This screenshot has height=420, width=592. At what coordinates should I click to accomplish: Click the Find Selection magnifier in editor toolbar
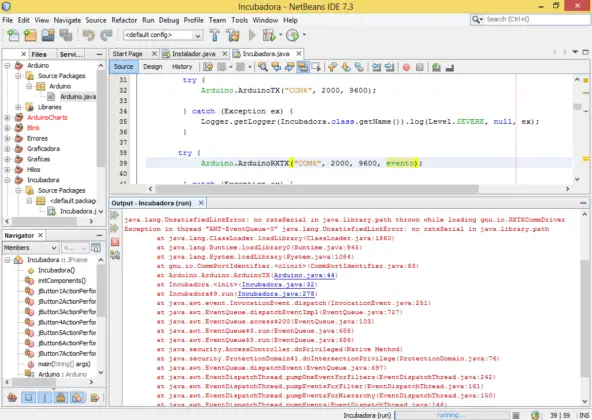coord(263,67)
